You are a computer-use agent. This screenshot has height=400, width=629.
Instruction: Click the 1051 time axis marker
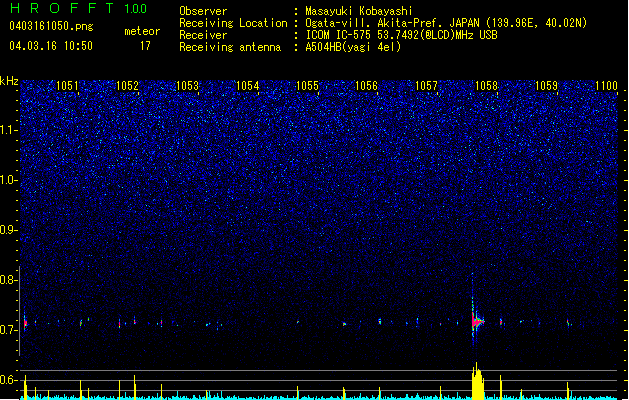coord(67,85)
